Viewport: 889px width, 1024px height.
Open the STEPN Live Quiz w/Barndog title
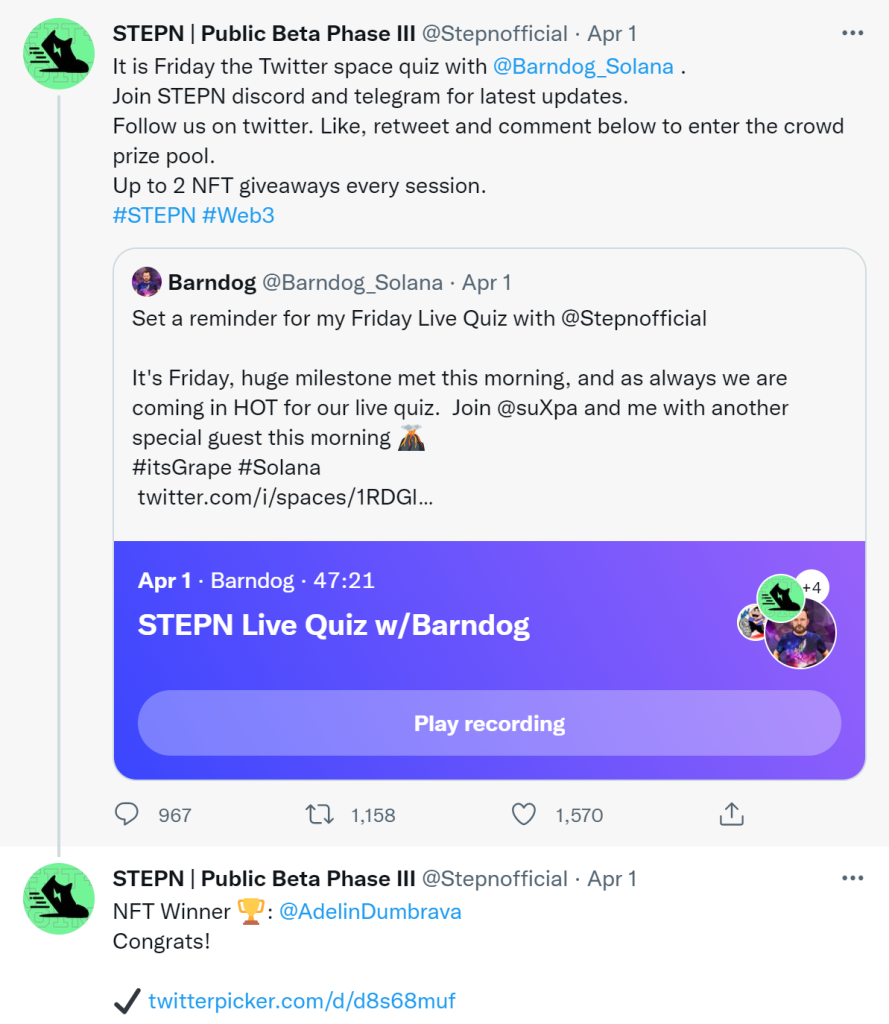pos(333,625)
